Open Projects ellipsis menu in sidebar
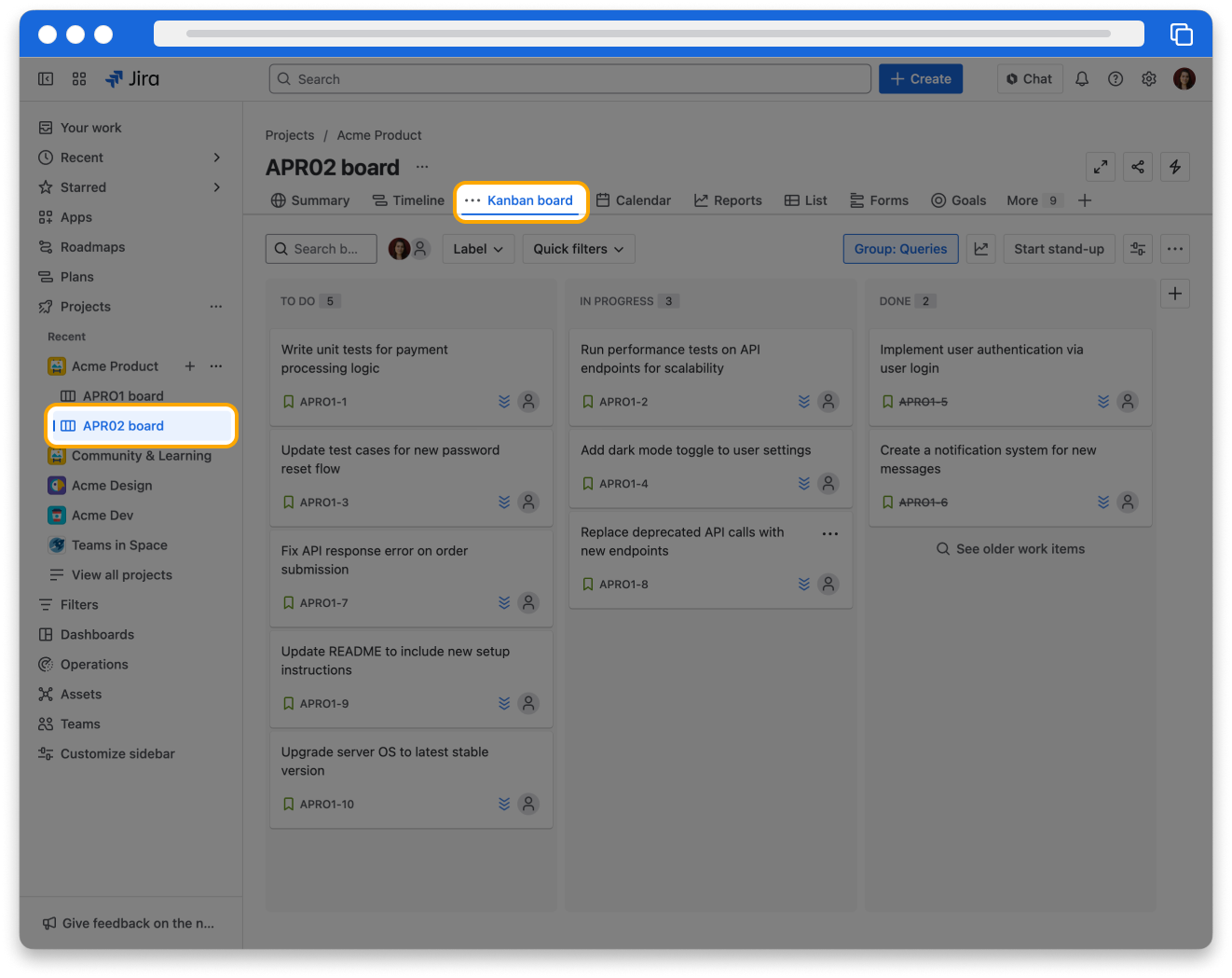 216,307
